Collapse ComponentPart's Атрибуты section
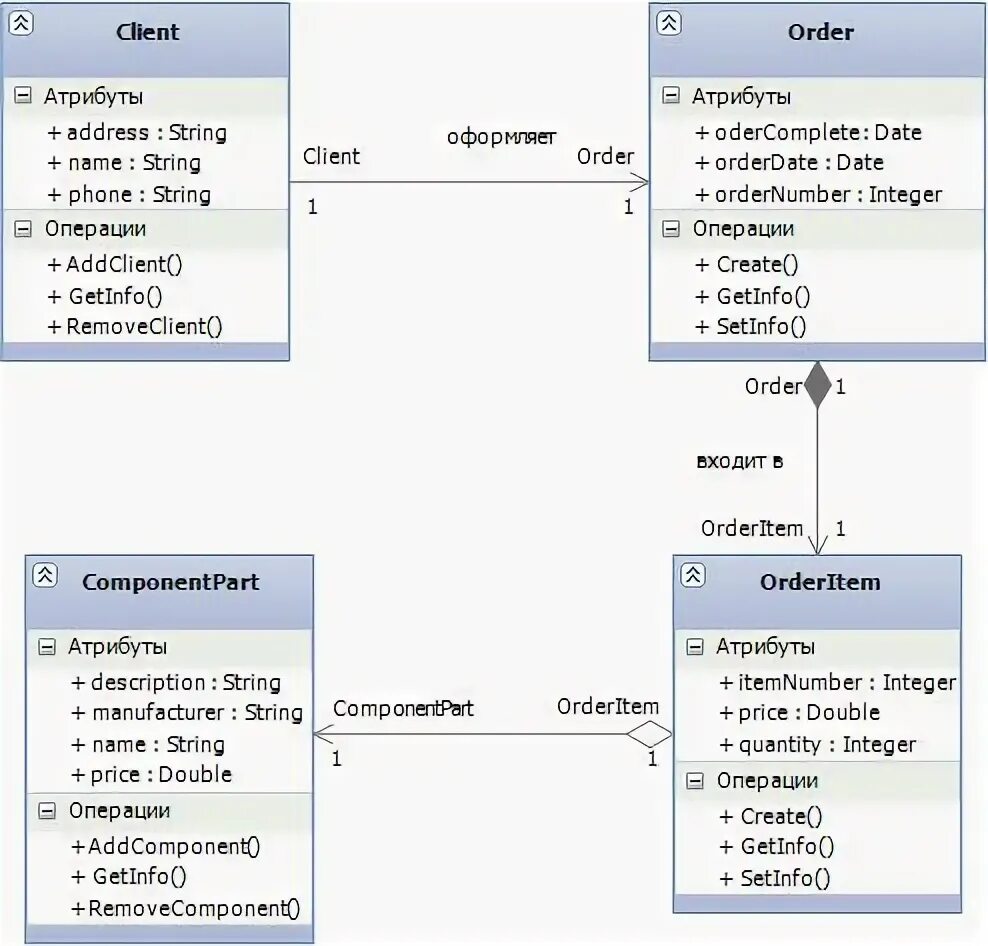Image resolution: width=988 pixels, height=946 pixels. click(47, 646)
